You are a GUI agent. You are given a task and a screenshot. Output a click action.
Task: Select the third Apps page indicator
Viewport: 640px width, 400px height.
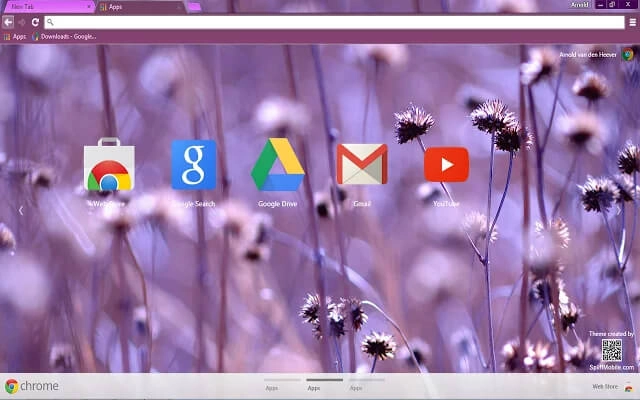click(367, 384)
